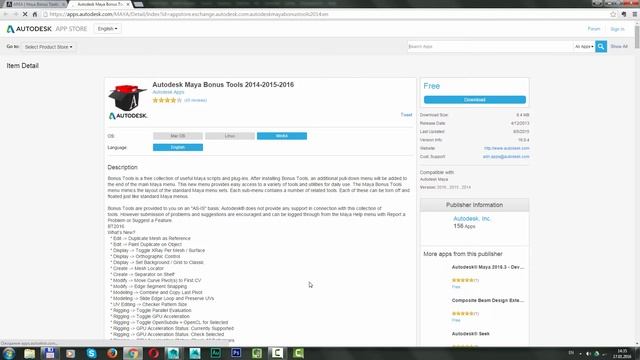Viewport: 640px width, 360px height.
Task: Open the reviews count link
Action: click(x=196, y=100)
